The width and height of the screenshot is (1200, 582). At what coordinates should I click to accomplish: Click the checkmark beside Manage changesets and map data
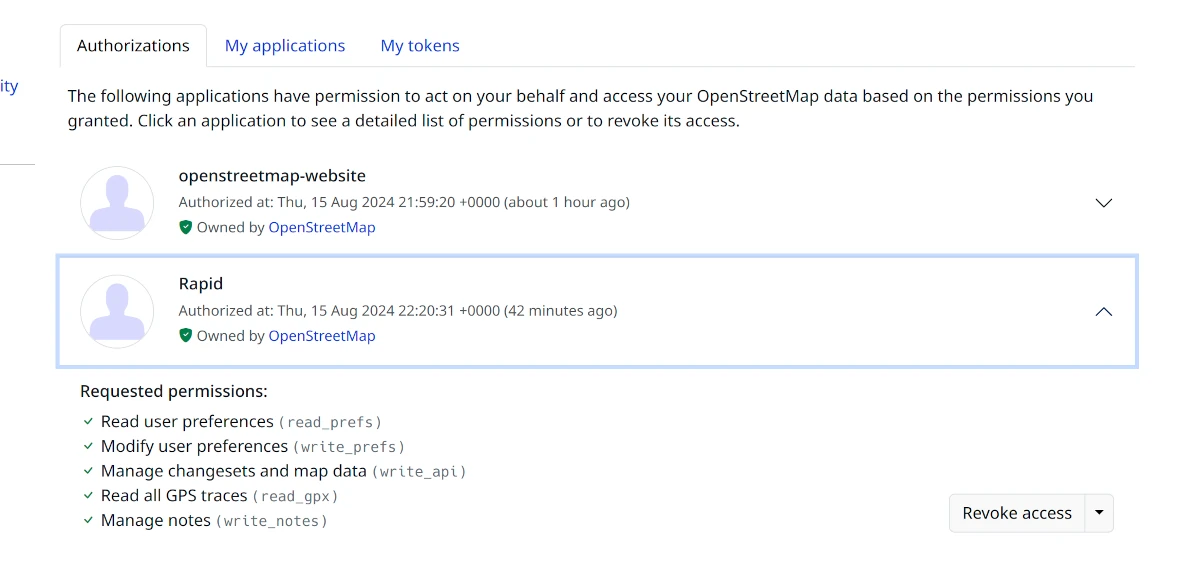88,471
